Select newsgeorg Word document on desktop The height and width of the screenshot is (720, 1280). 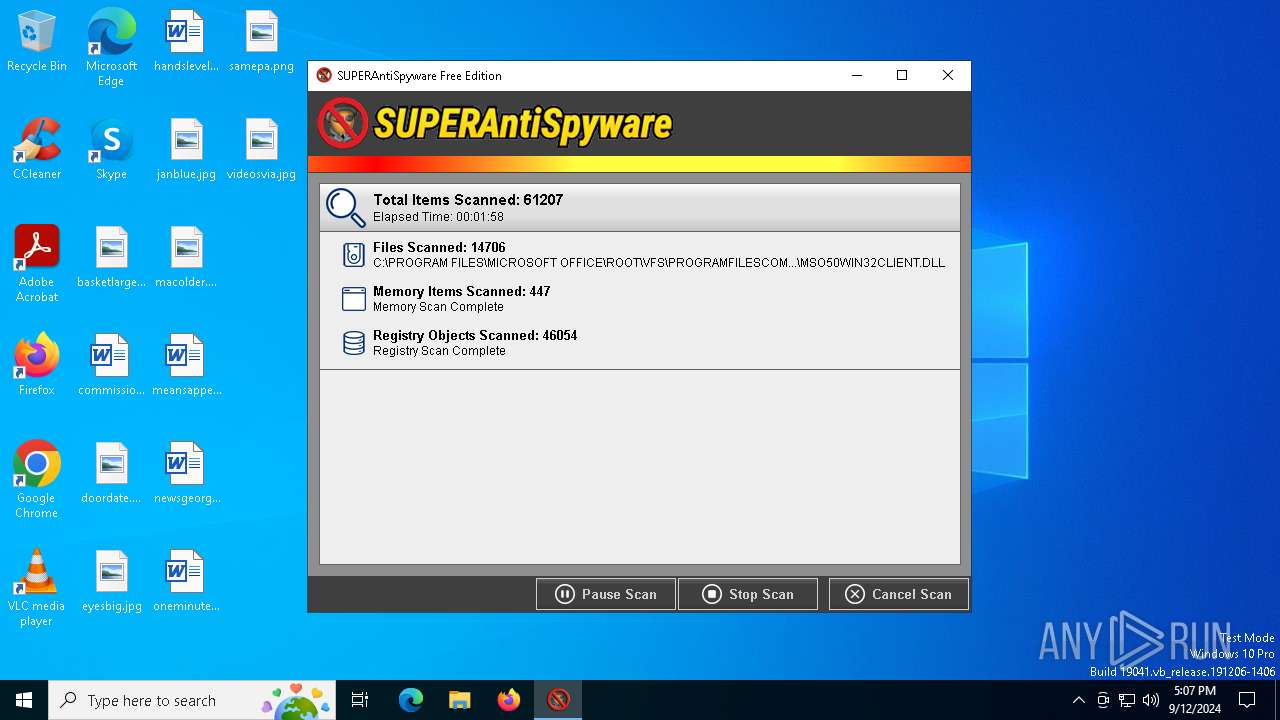point(186,474)
